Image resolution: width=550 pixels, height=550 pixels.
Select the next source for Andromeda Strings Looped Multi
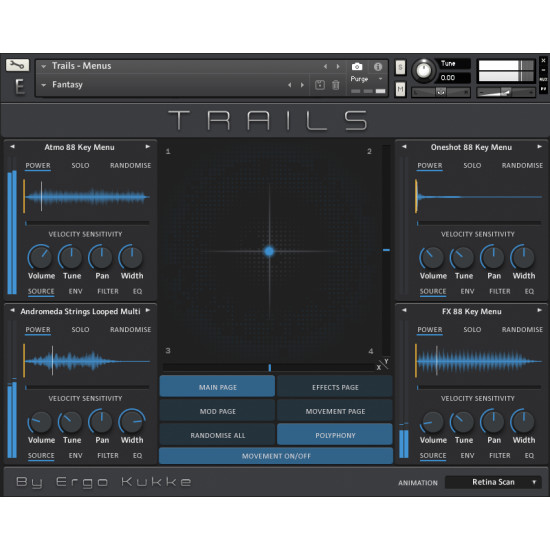point(148,310)
